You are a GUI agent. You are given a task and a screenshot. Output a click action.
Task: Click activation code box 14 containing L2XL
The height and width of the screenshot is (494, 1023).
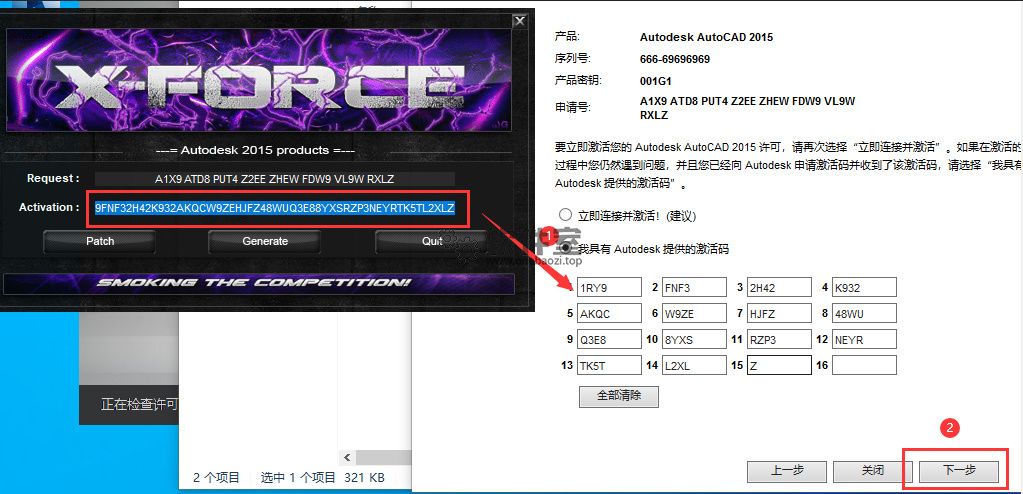[694, 365]
